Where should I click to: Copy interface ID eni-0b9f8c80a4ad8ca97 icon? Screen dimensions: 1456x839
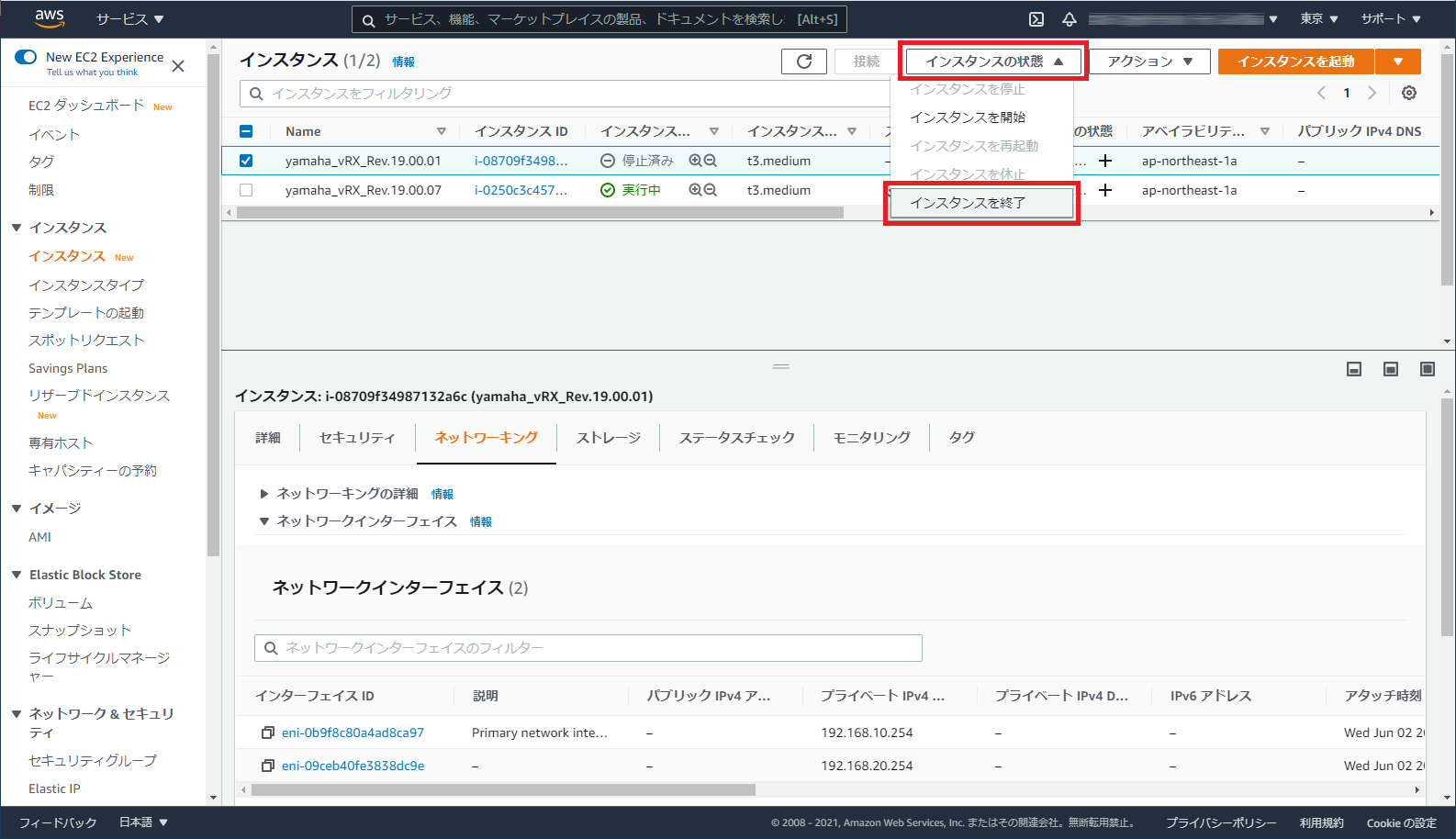pyautogui.click(x=268, y=733)
